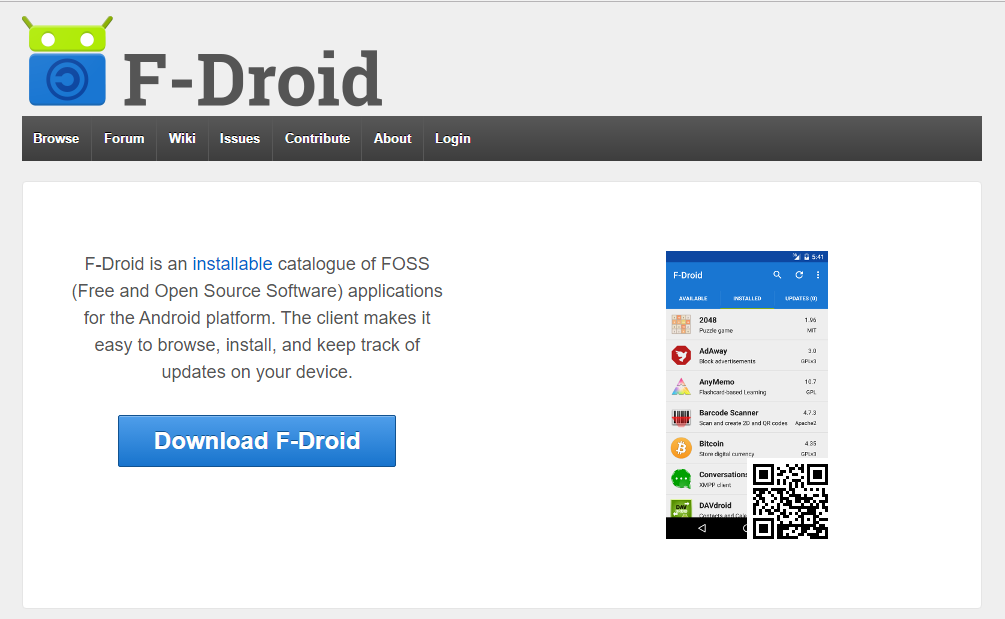Image resolution: width=1005 pixels, height=619 pixels.
Task: Click the Bitcoin app icon
Action: click(681, 448)
